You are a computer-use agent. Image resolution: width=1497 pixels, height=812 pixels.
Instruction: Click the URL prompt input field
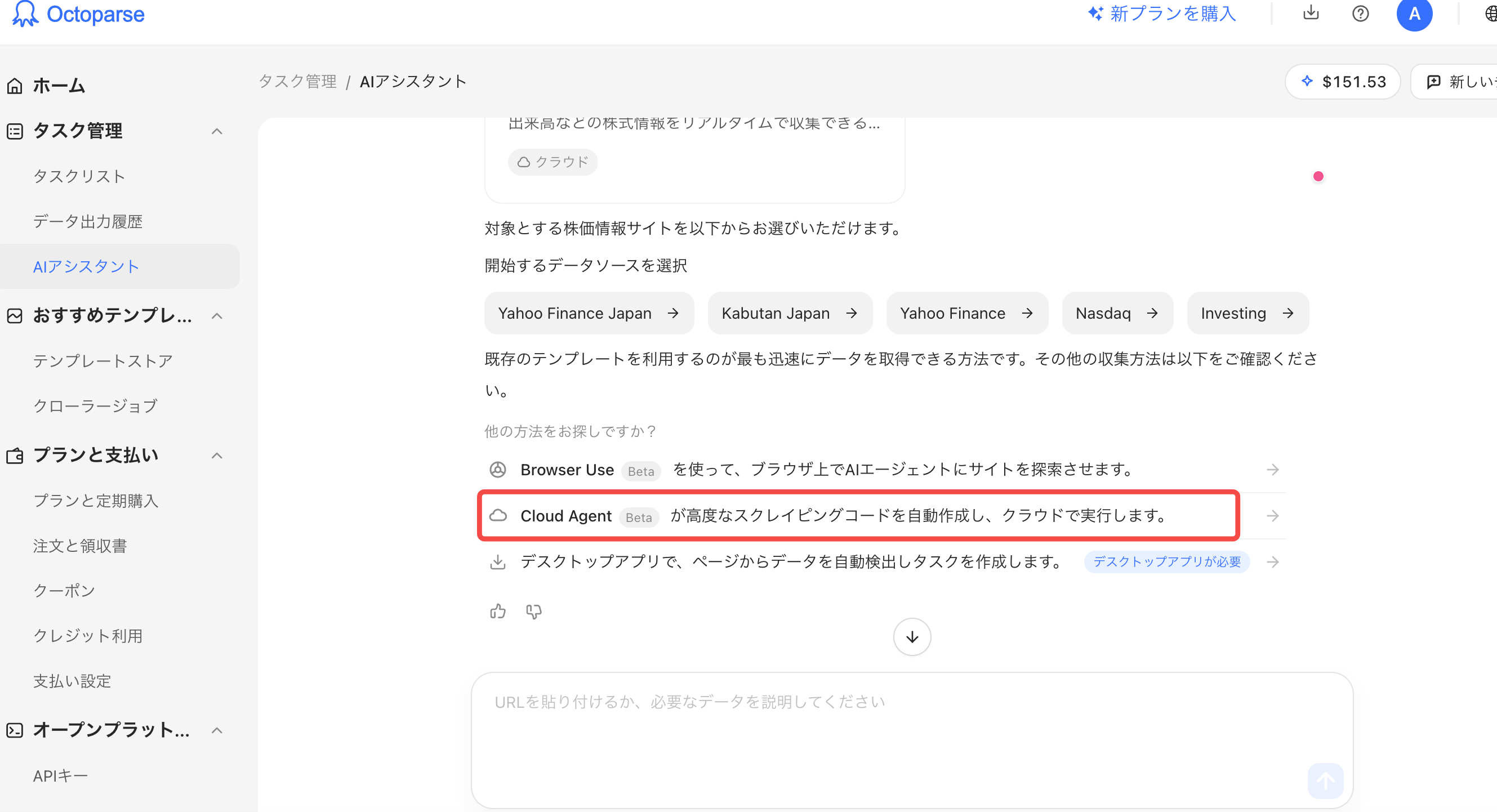pos(912,740)
